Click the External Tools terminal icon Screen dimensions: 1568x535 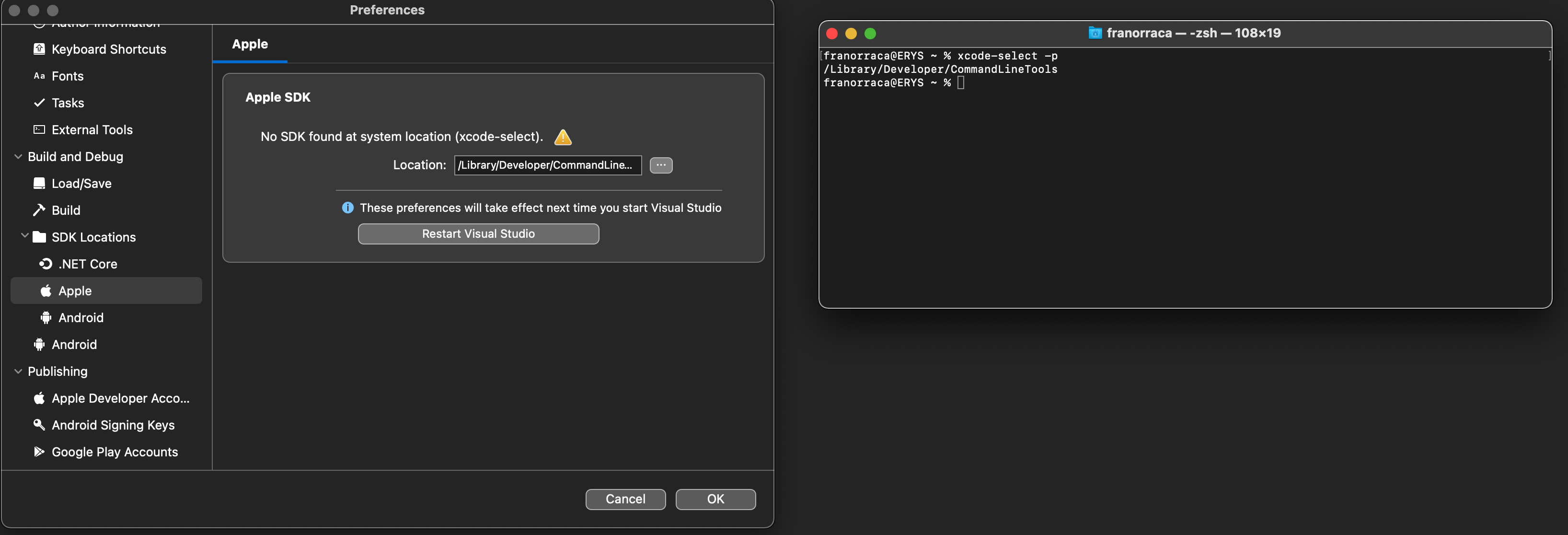(x=39, y=129)
